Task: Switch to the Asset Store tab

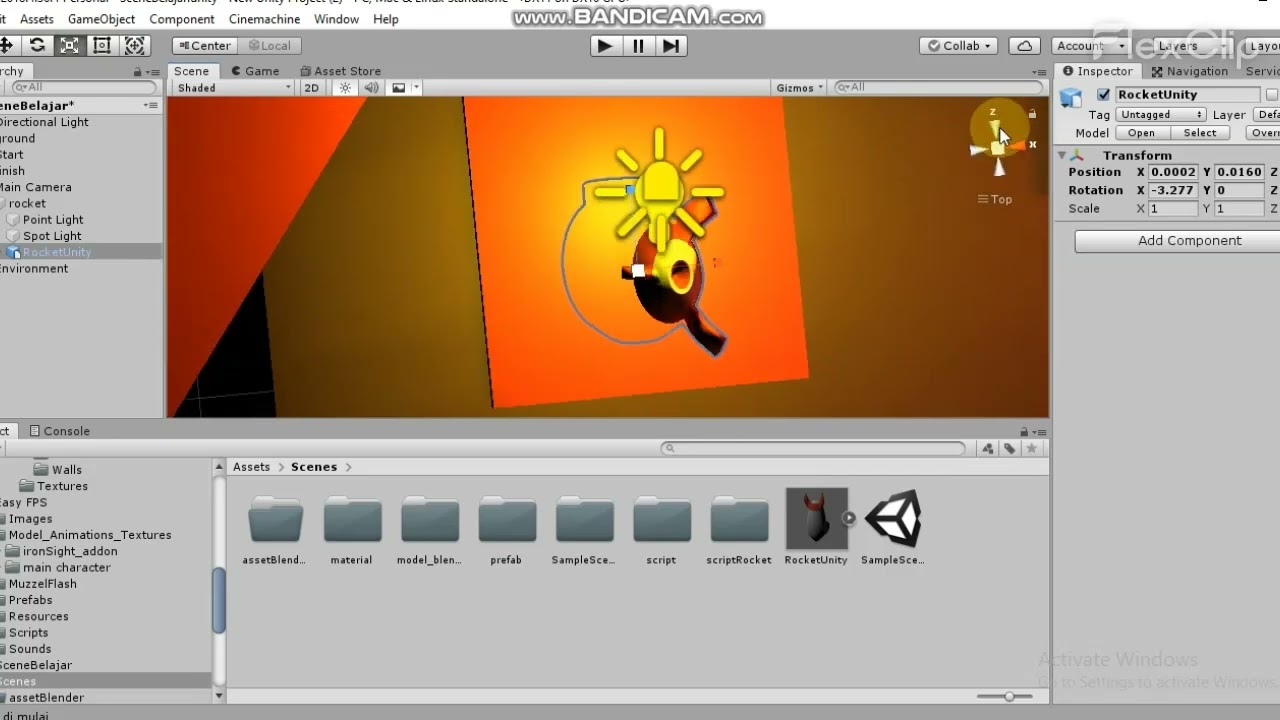Action: (340, 71)
